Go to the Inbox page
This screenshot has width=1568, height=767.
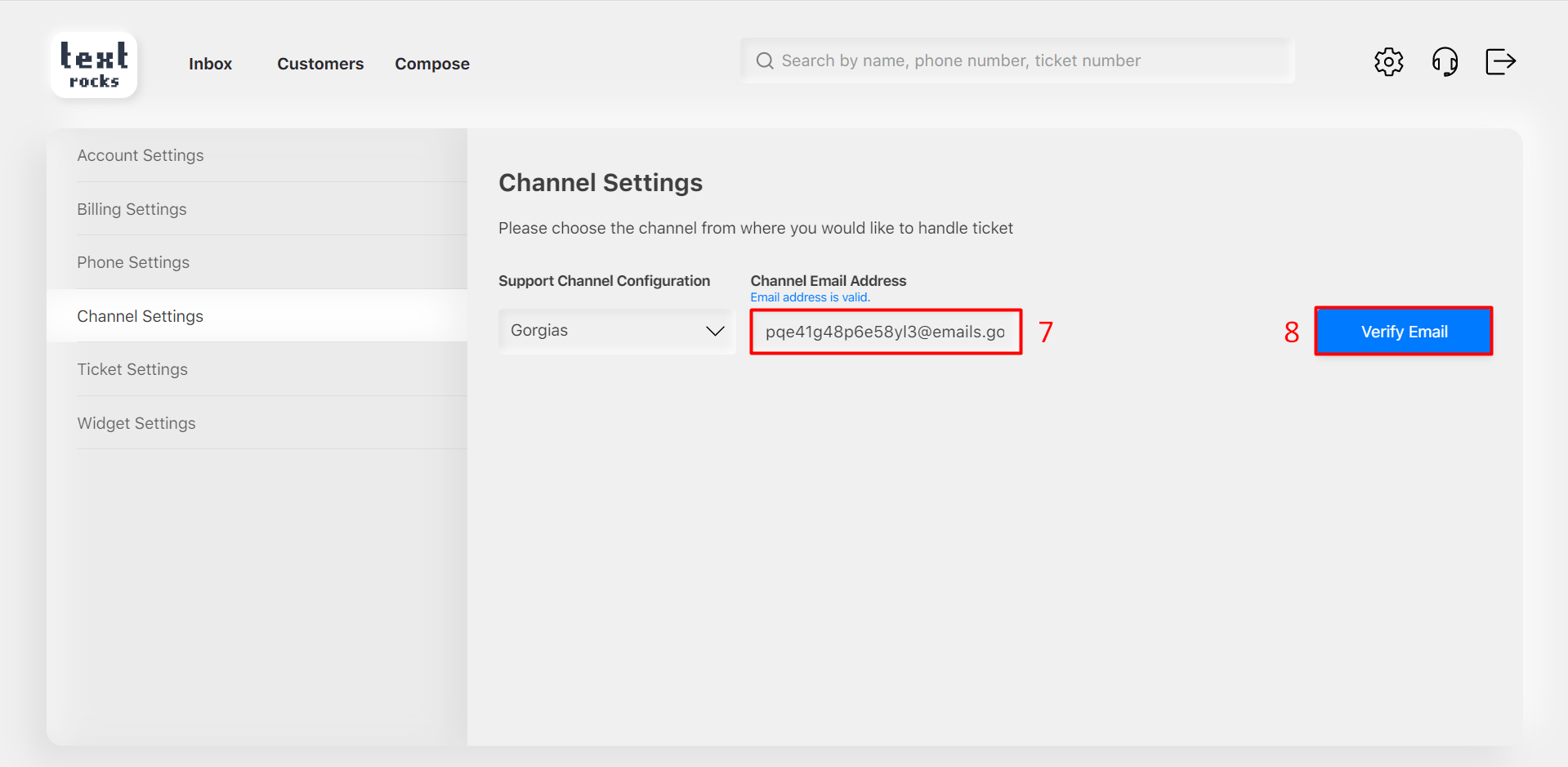click(x=210, y=64)
